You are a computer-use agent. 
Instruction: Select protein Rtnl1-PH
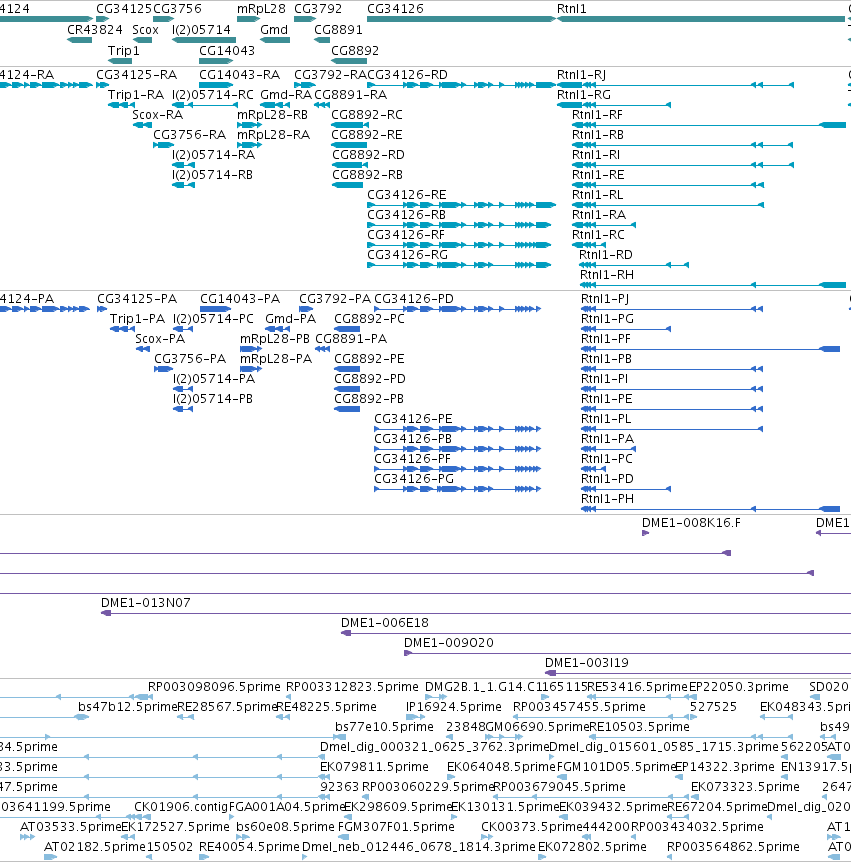[x=607, y=499]
